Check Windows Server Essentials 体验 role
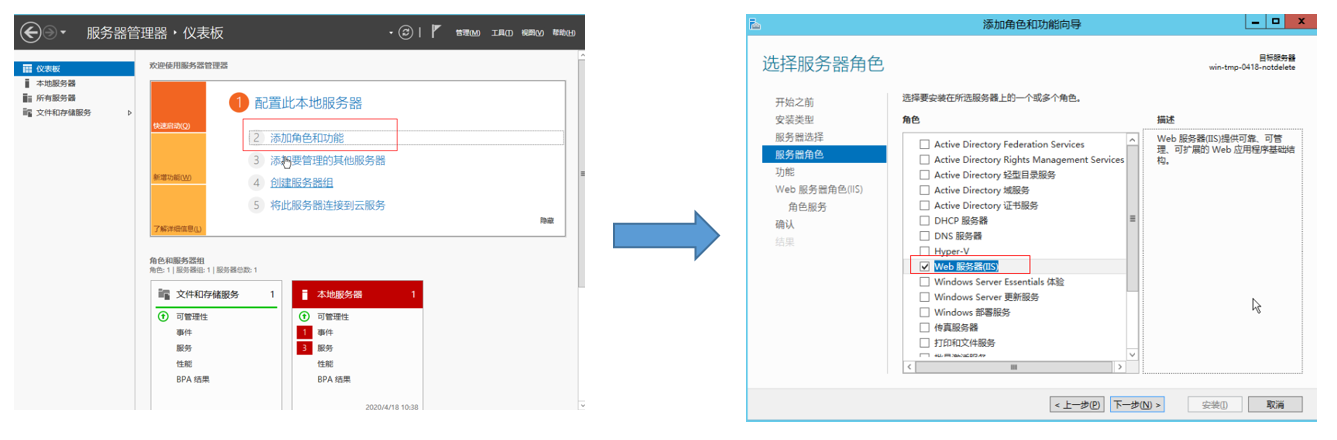The width and height of the screenshot is (1337, 440). 924,281
